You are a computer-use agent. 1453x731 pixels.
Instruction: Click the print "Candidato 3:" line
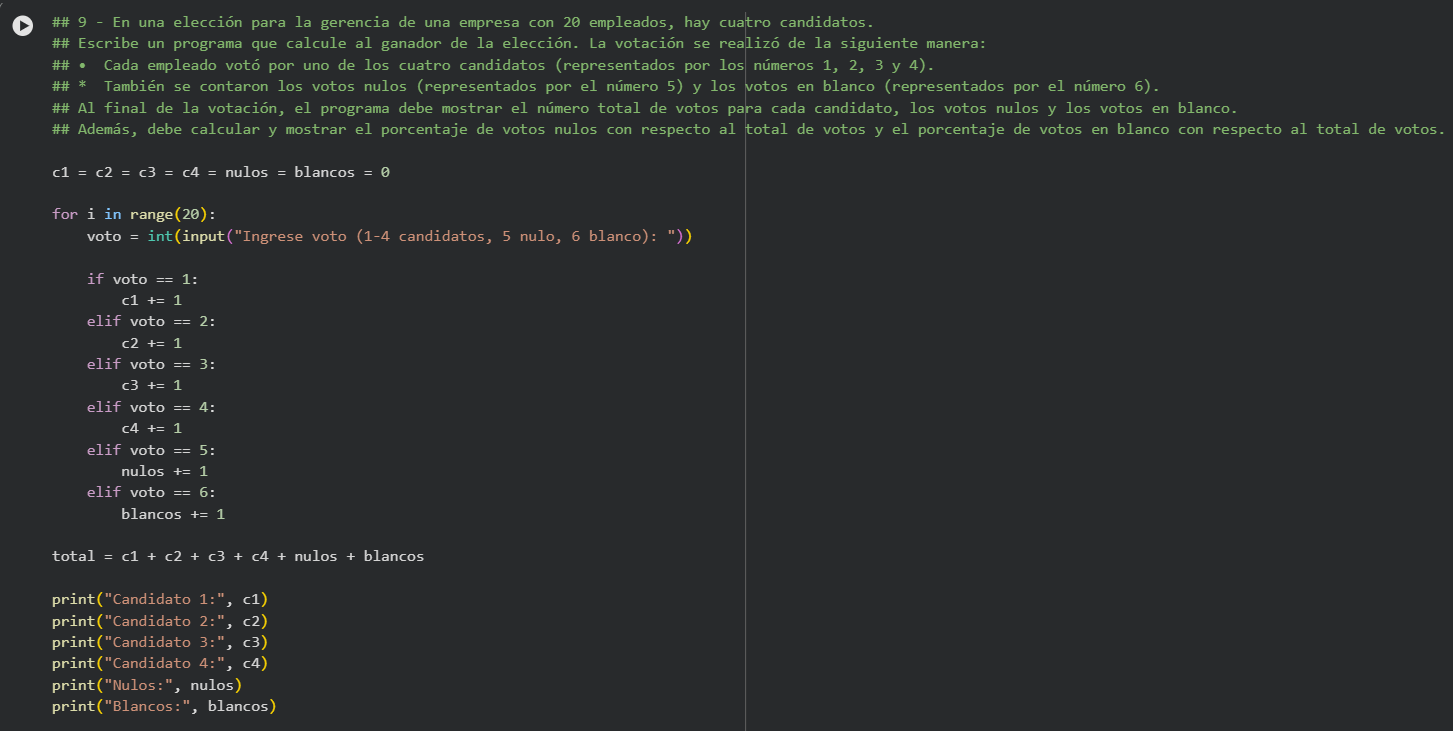tap(160, 642)
